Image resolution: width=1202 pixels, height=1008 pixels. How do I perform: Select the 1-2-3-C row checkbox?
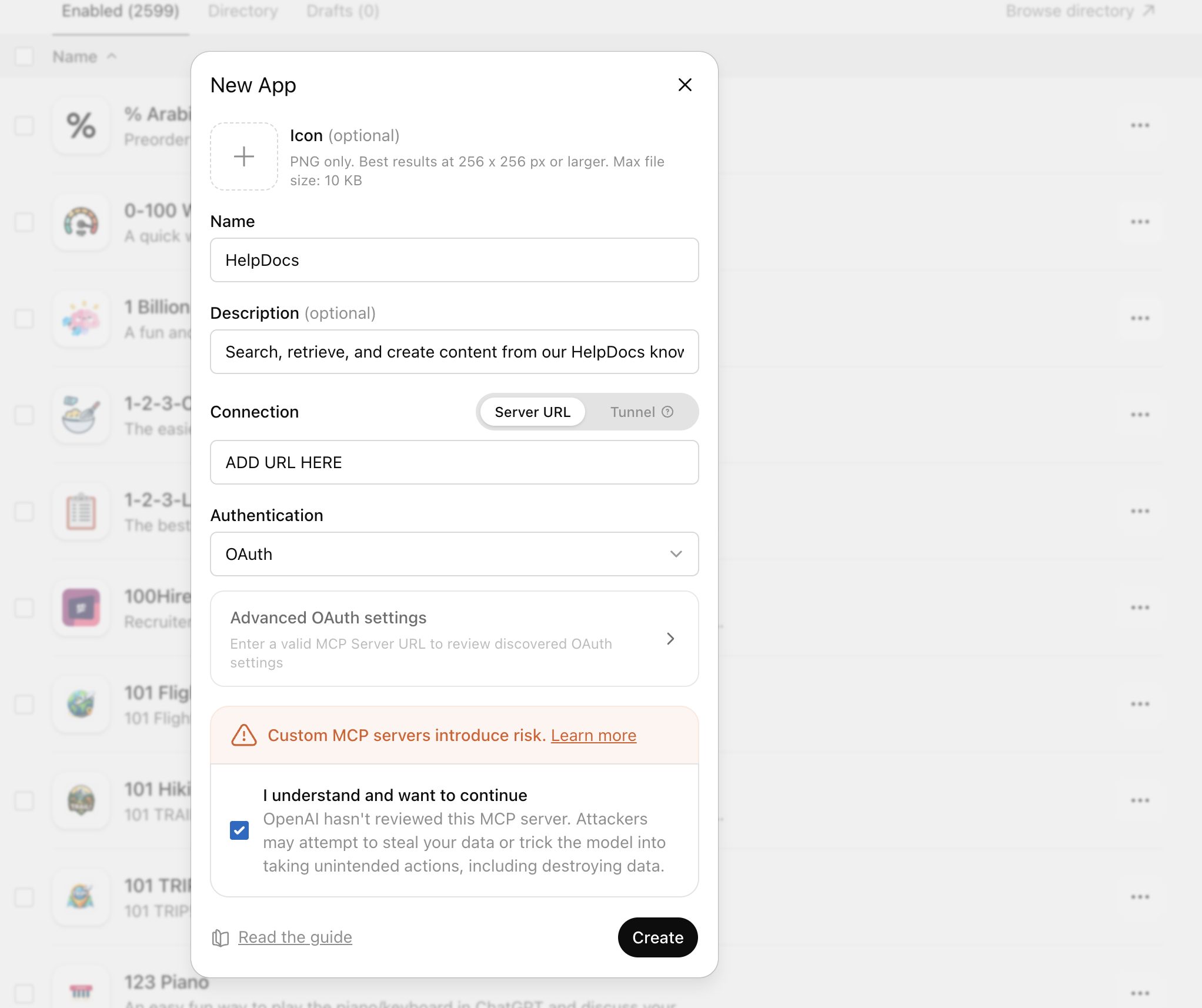tap(24, 415)
